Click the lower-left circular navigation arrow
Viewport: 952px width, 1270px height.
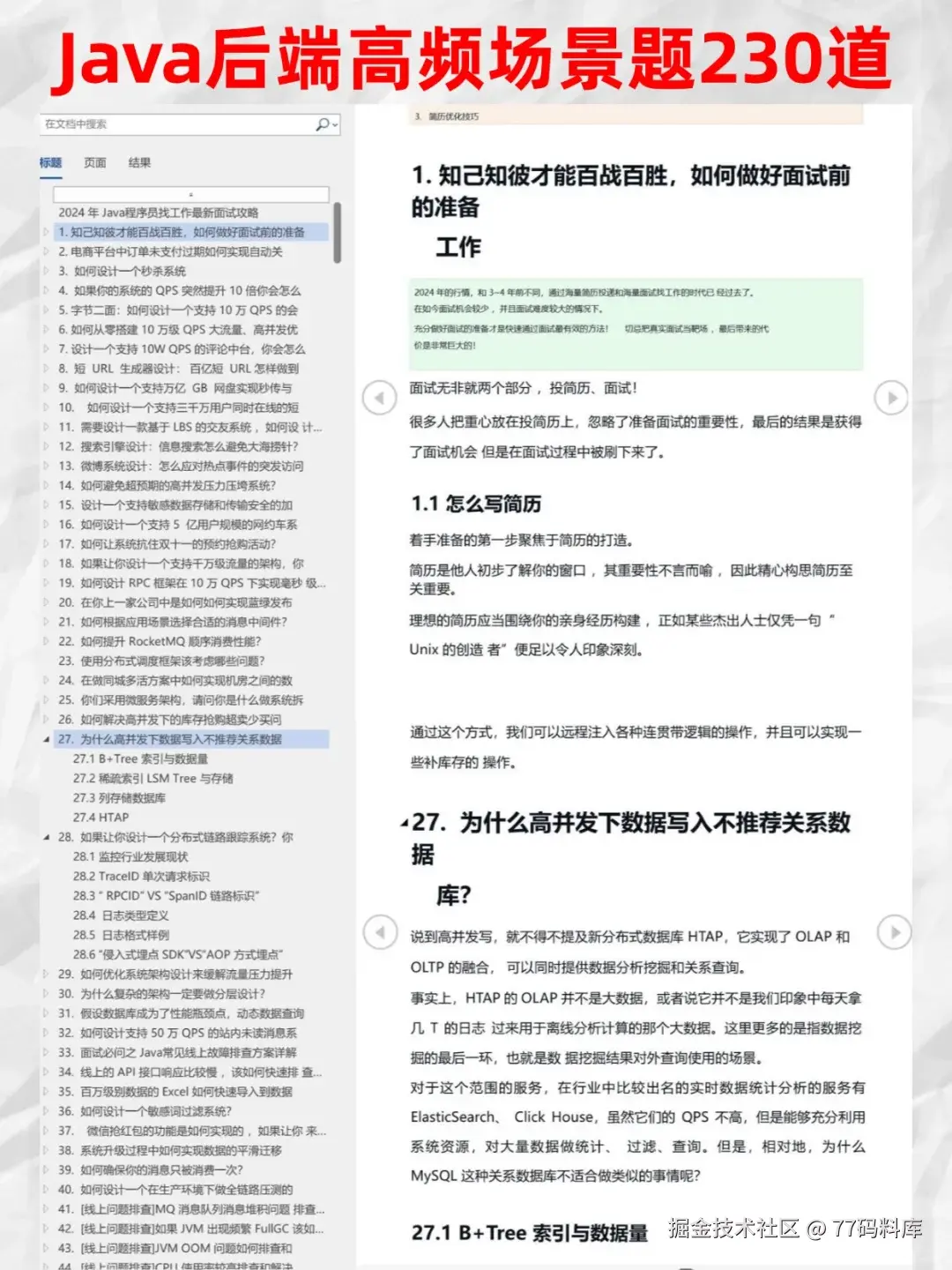(379, 930)
